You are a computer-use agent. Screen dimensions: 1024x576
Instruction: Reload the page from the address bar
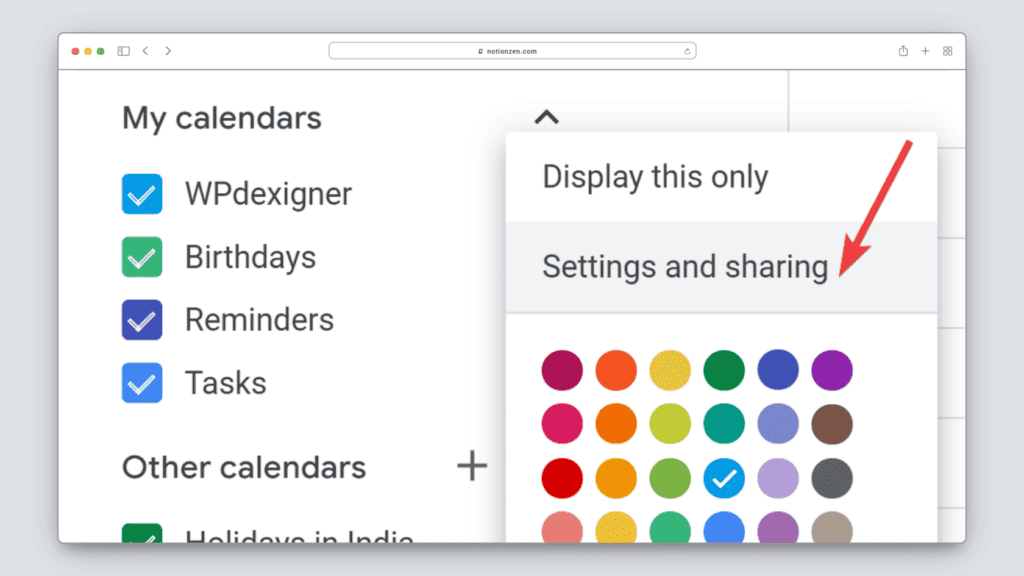click(x=688, y=51)
